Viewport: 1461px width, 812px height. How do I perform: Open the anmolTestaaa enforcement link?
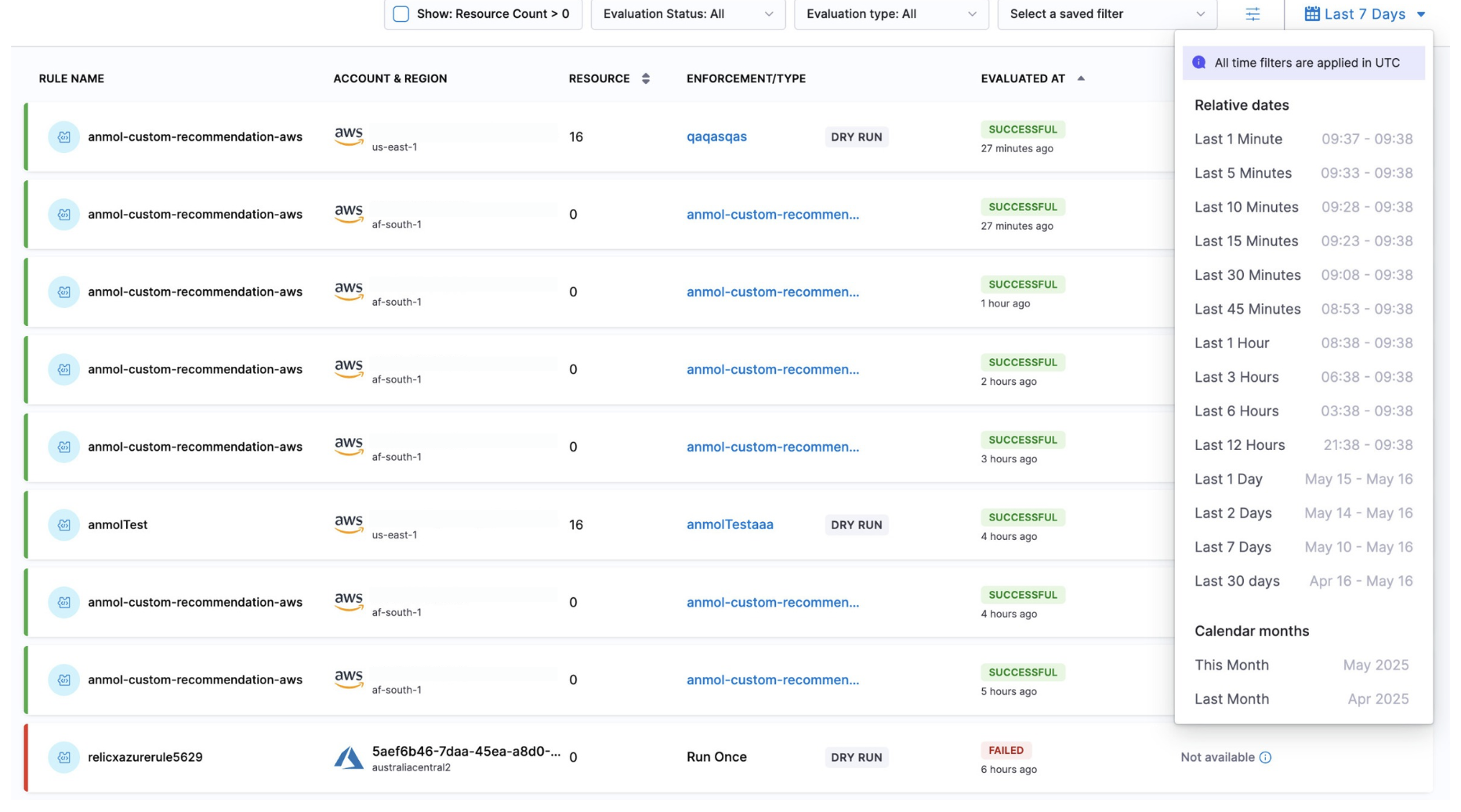(x=729, y=524)
